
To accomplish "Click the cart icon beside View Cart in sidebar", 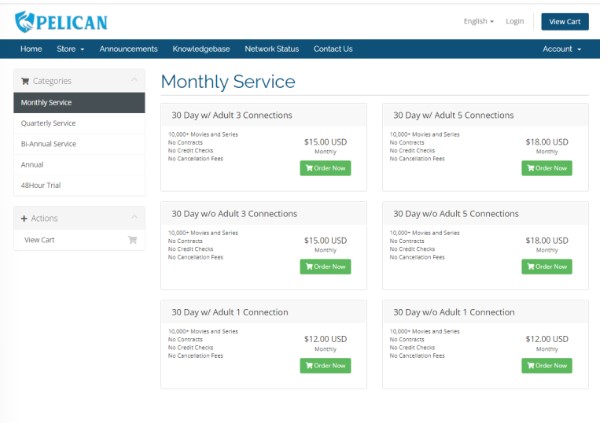I will click(x=132, y=240).
